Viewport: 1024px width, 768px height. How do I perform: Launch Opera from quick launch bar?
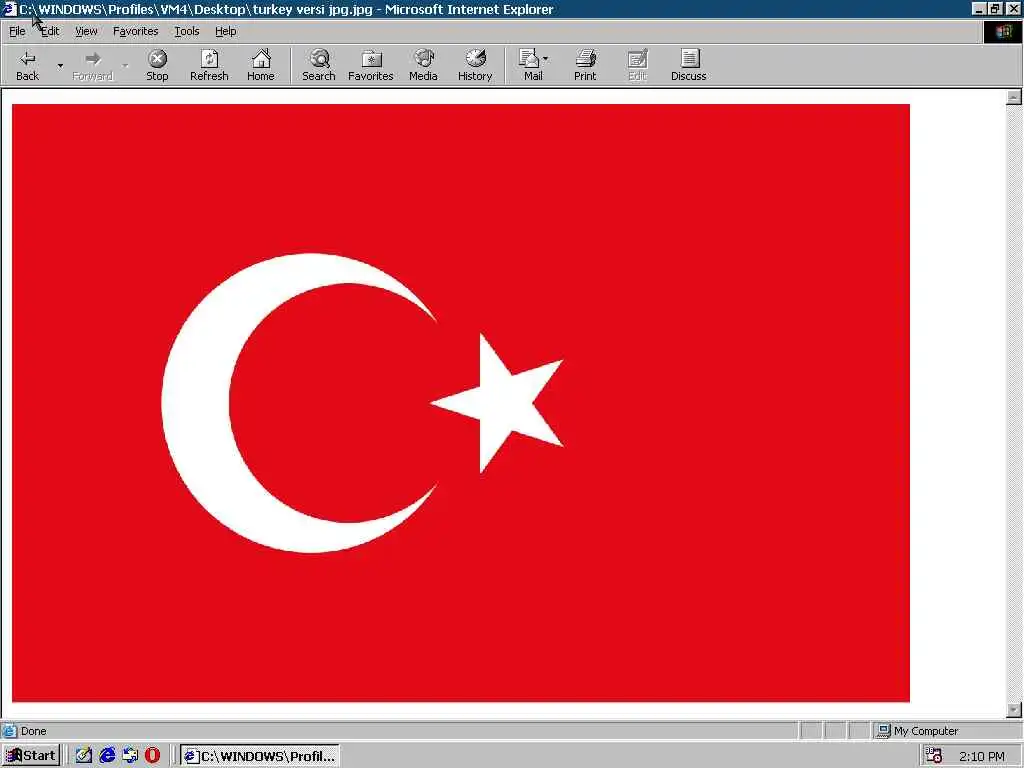[x=152, y=756]
